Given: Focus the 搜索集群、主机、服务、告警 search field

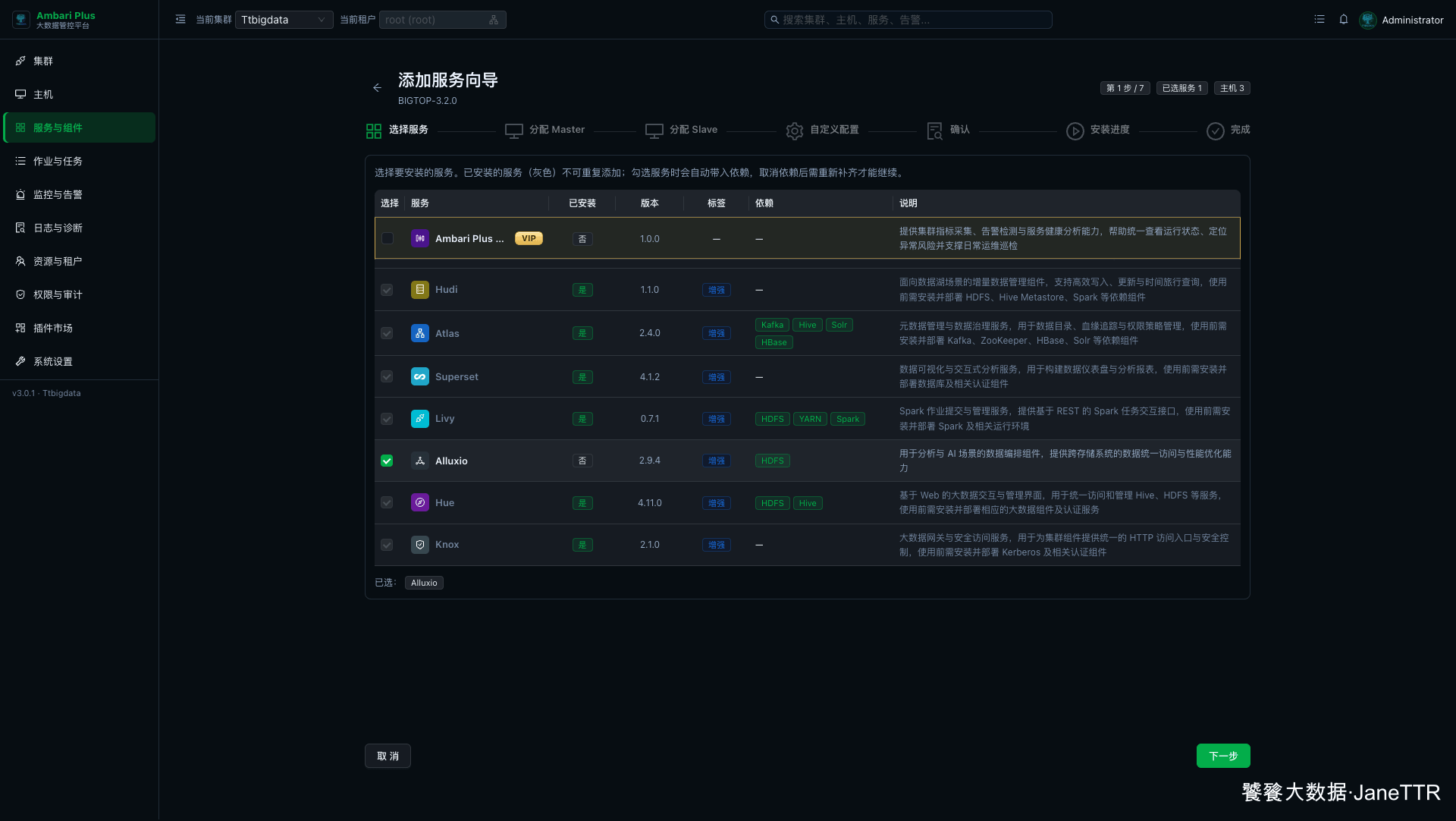Looking at the screenshot, I should [908, 20].
